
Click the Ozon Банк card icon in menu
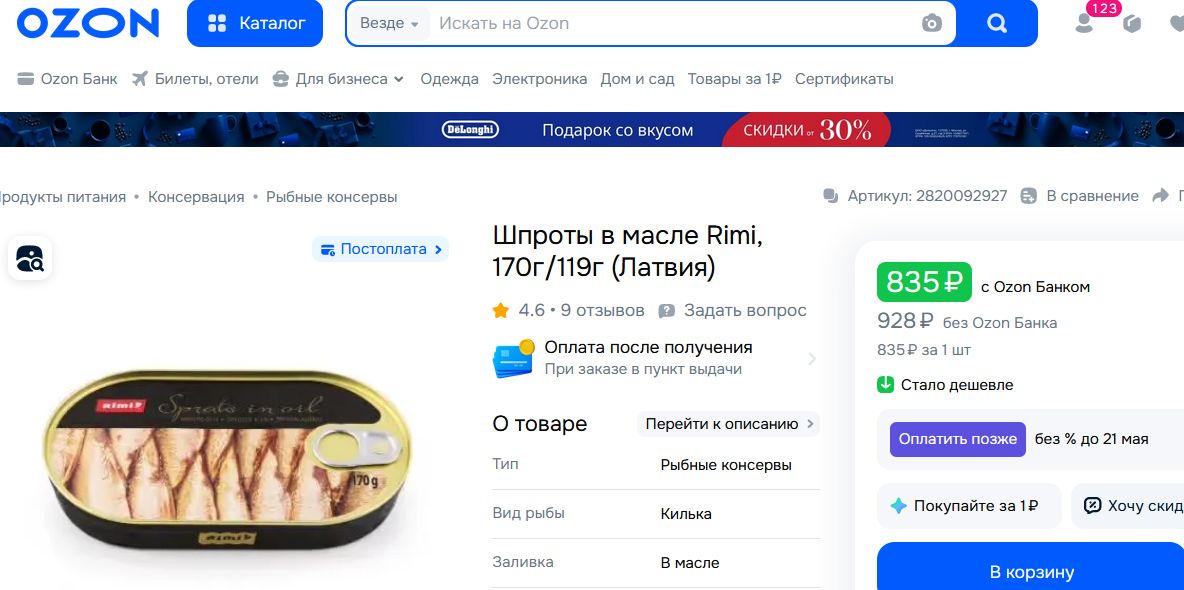pyautogui.click(x=26, y=79)
